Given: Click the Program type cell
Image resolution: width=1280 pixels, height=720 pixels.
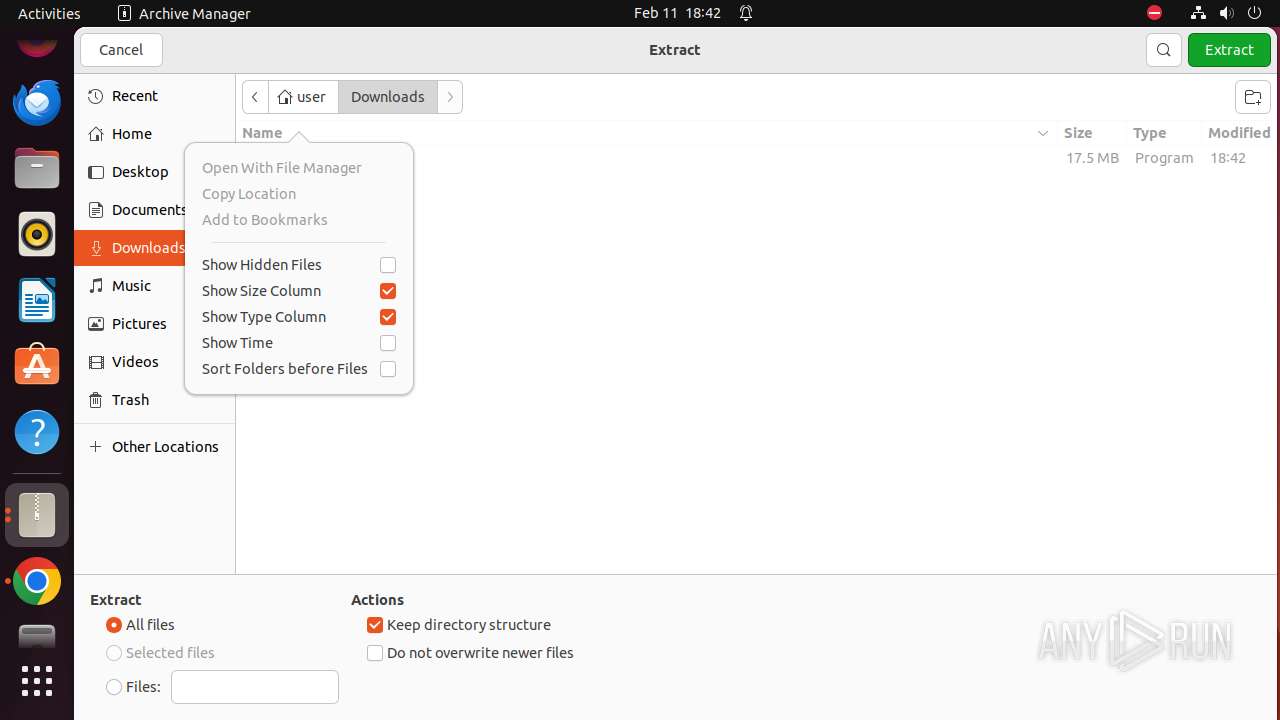Looking at the screenshot, I should click(1164, 158).
